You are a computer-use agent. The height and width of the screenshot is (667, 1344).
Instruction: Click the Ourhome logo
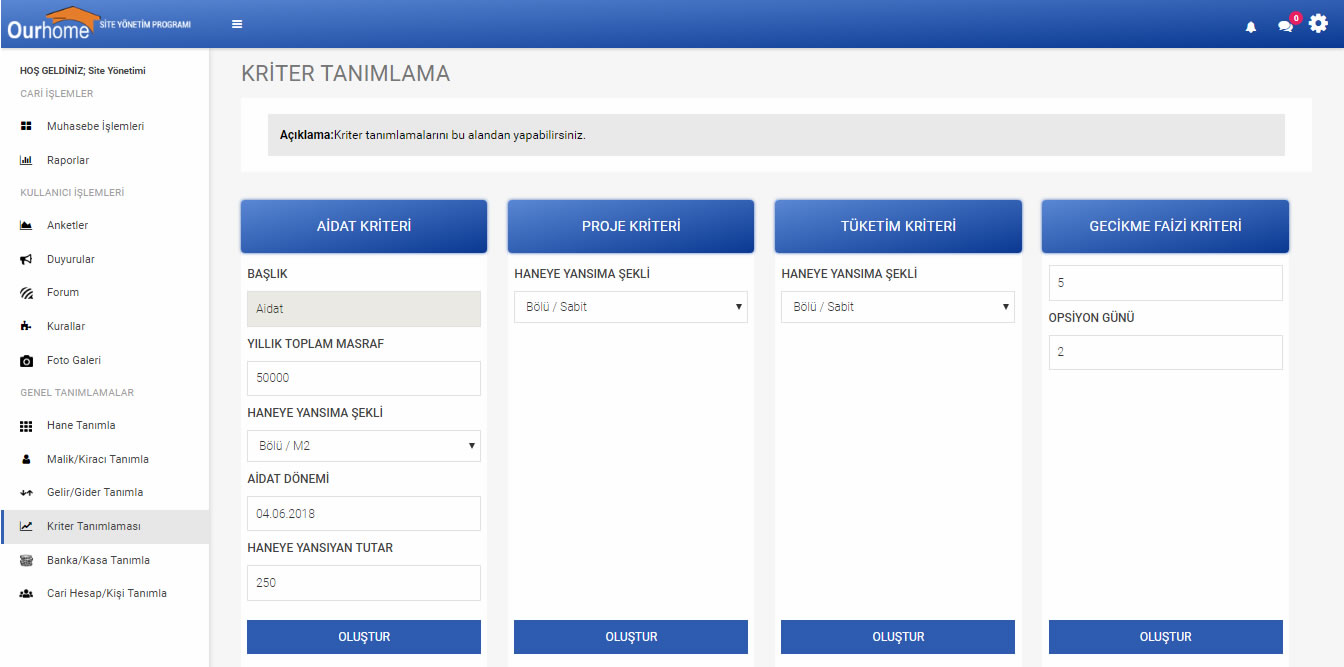55,24
